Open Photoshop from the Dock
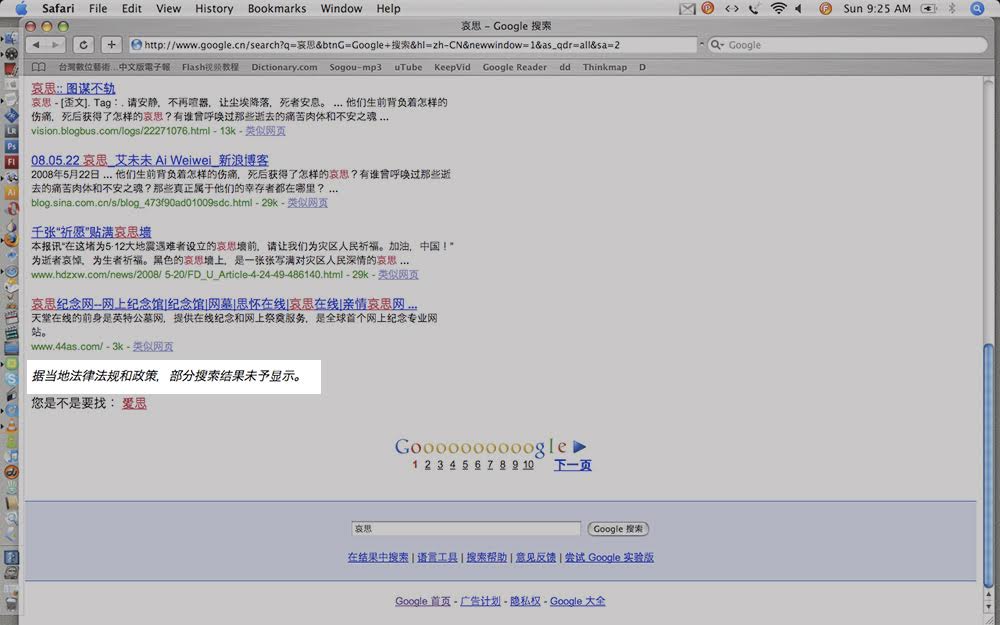 11,147
